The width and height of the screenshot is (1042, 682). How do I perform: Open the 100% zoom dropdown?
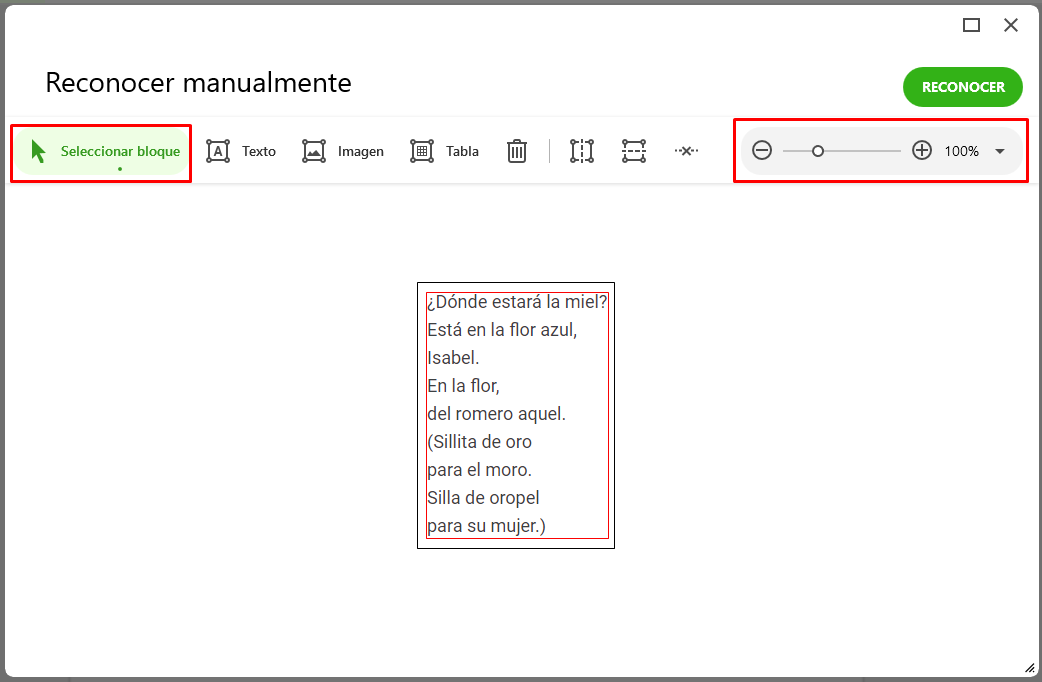999,152
